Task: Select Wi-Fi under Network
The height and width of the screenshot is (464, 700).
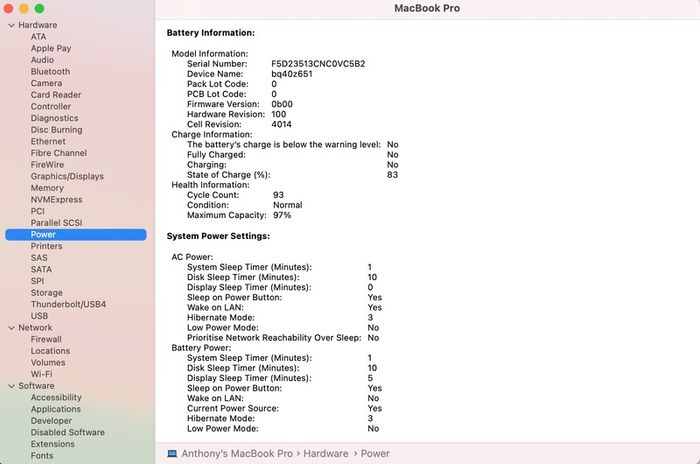Action: [42, 374]
